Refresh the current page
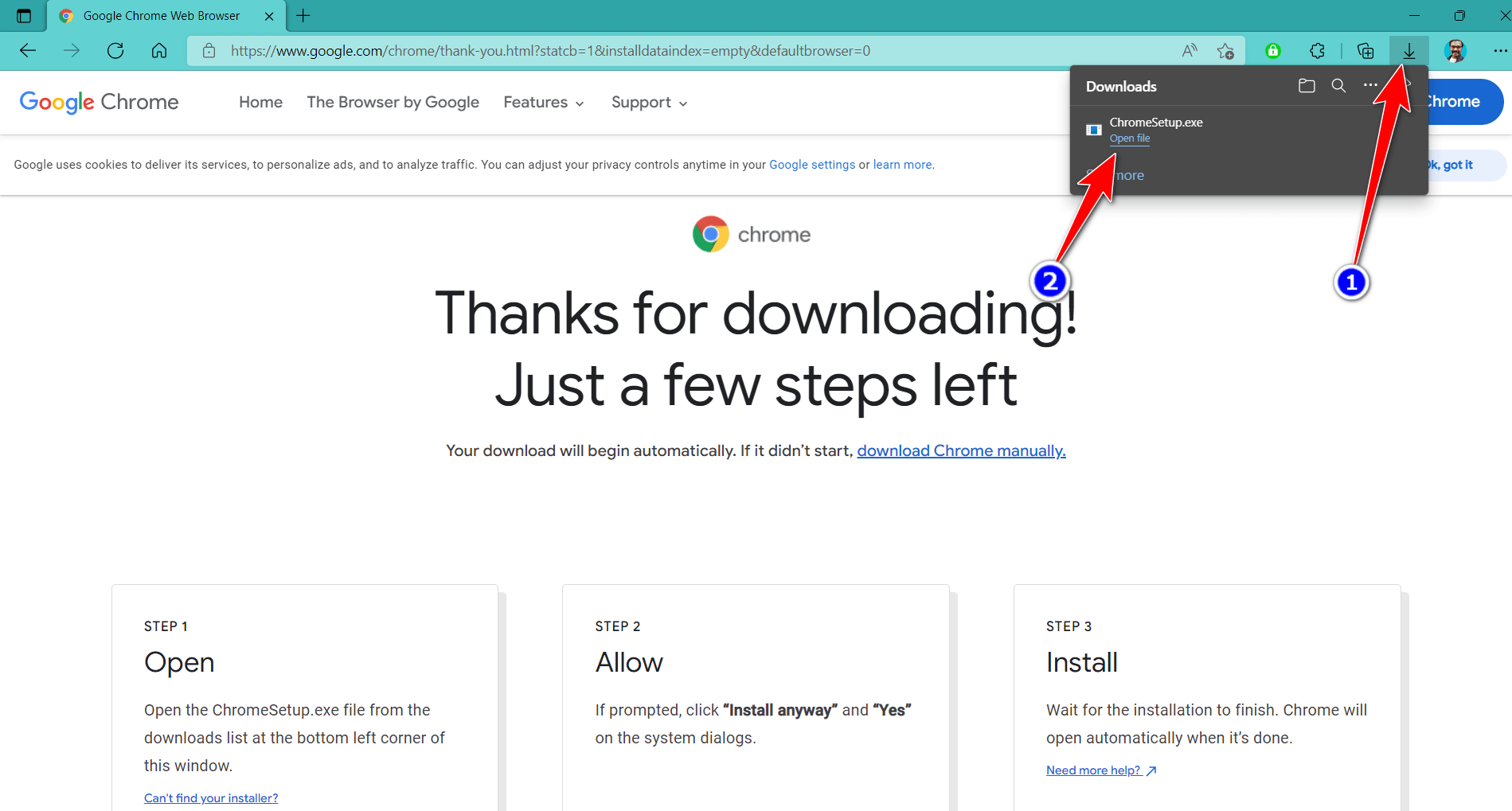Screen dimensions: 1512x811 point(115,50)
